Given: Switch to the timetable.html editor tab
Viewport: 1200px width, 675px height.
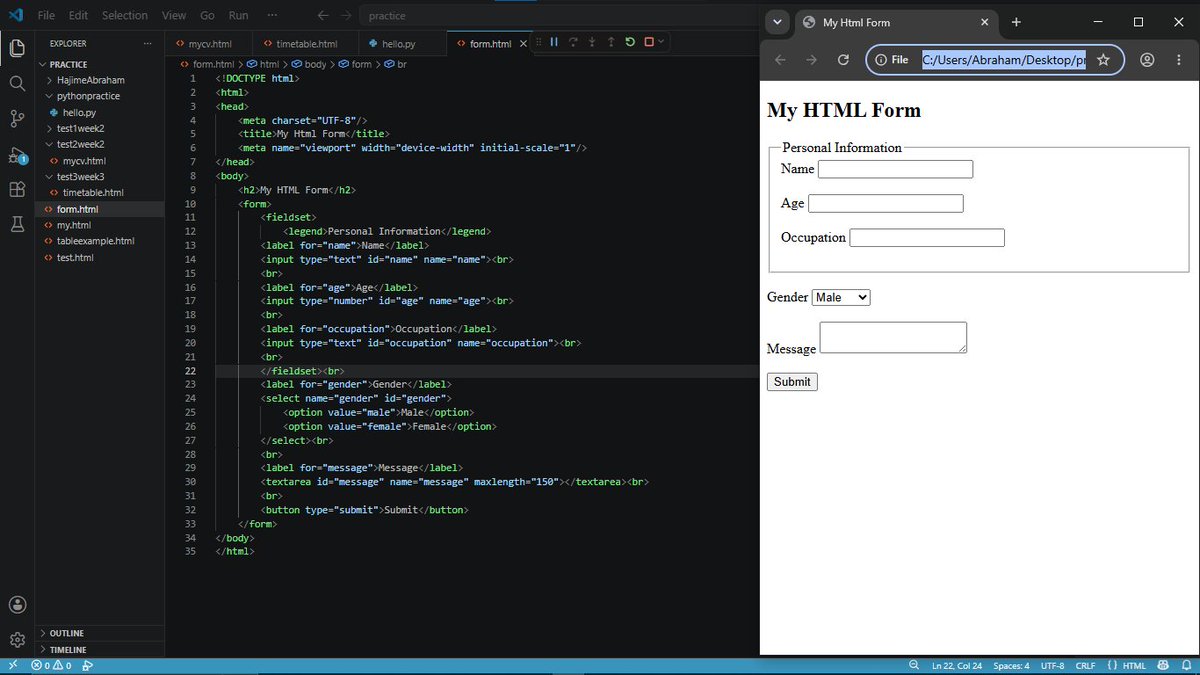Looking at the screenshot, I should (x=306, y=44).
